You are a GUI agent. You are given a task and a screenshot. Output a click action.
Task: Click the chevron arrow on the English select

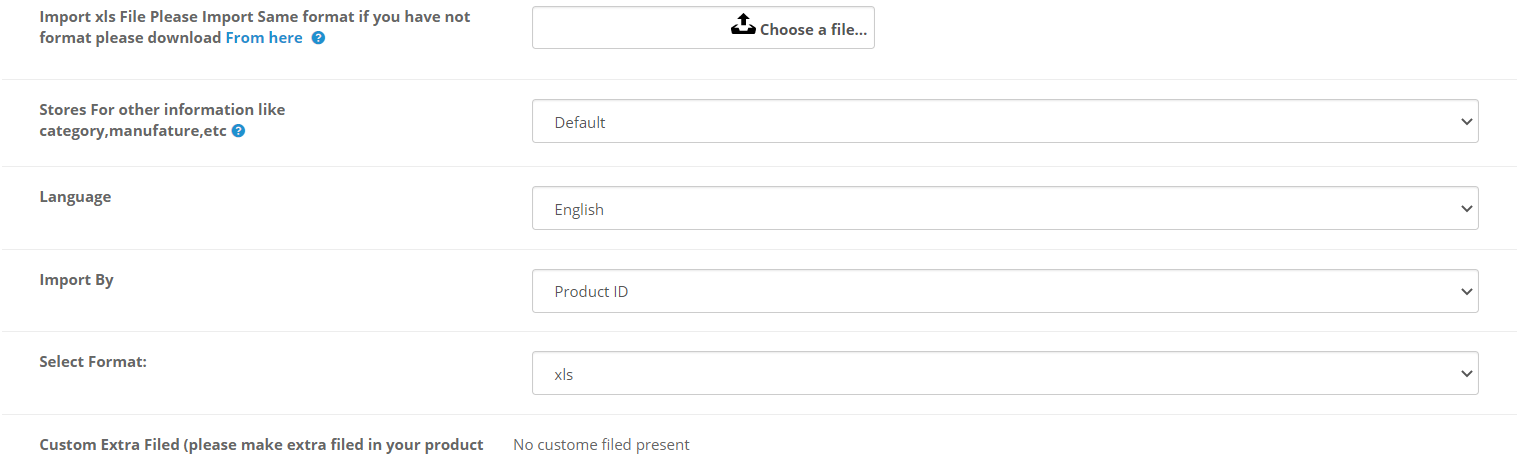point(1466,209)
